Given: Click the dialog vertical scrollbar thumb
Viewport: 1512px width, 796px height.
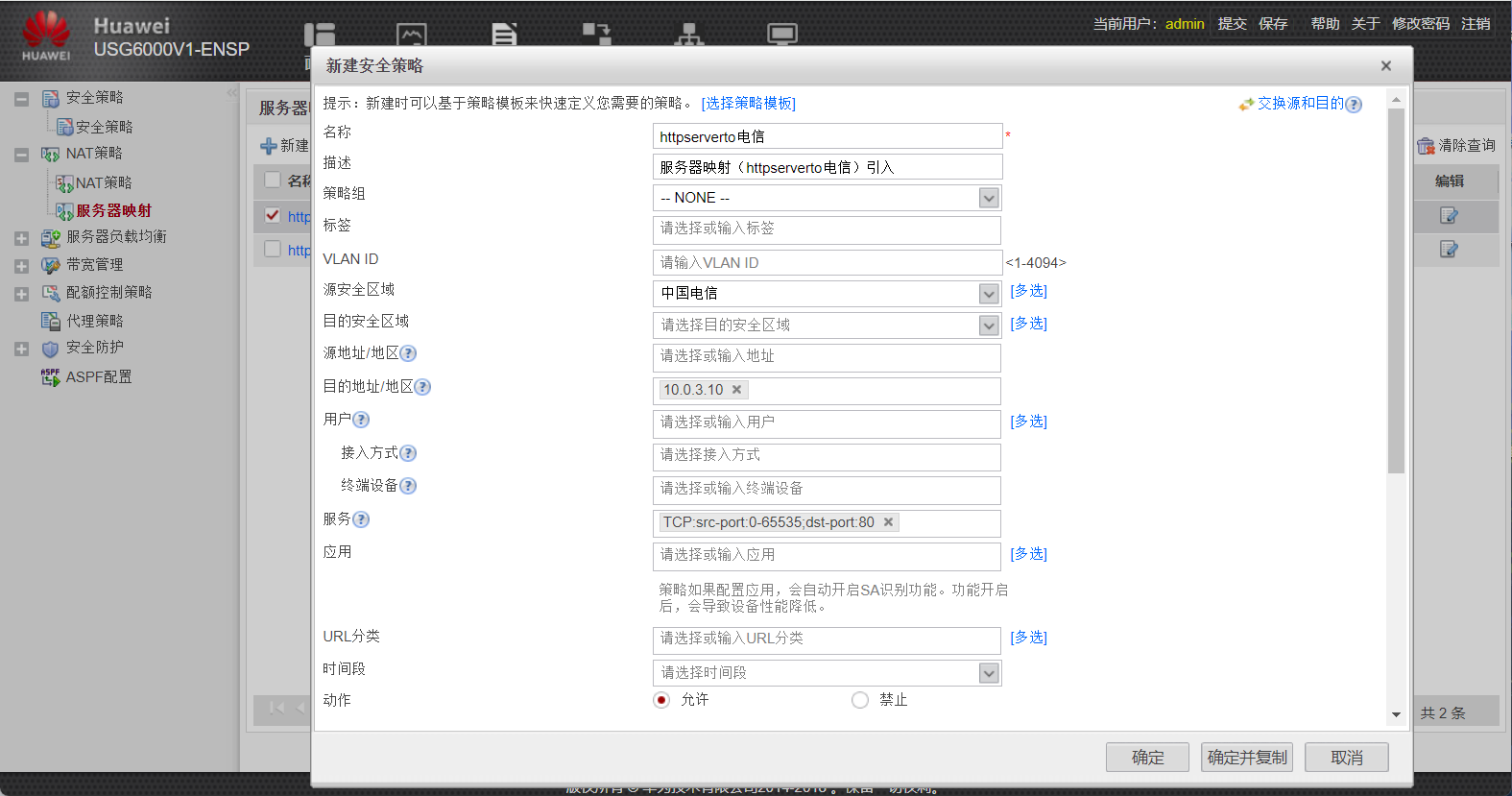Looking at the screenshot, I should tap(1396, 291).
